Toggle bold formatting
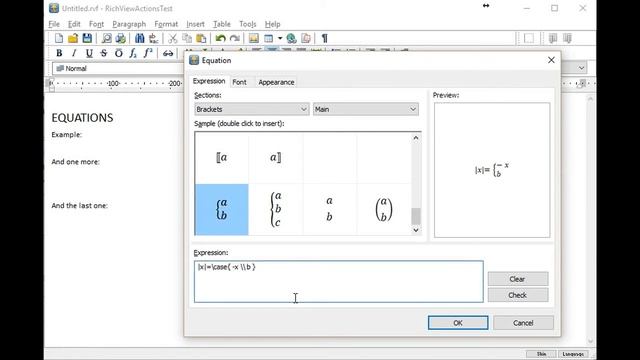640x360 pixels. (59, 53)
